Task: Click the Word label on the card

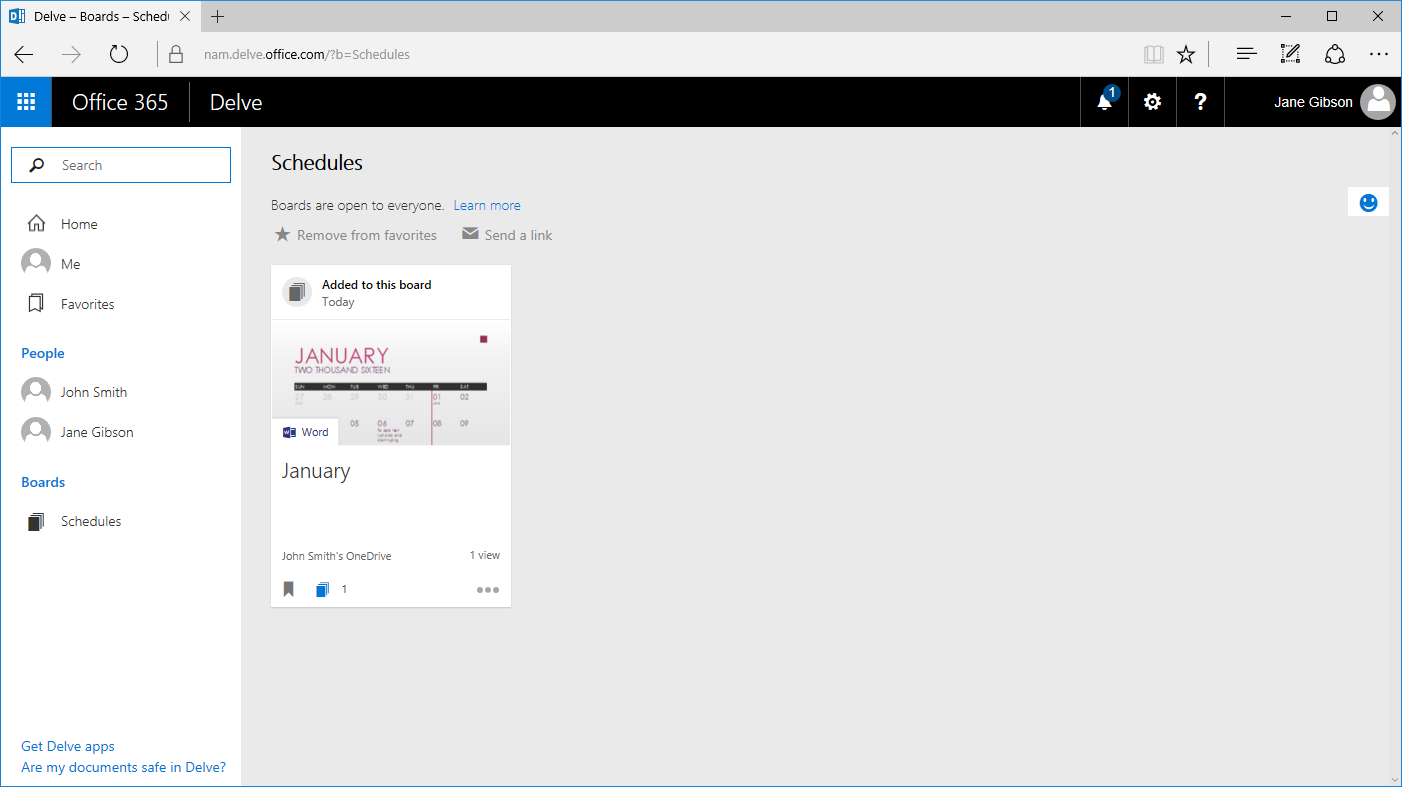Action: 315,432
